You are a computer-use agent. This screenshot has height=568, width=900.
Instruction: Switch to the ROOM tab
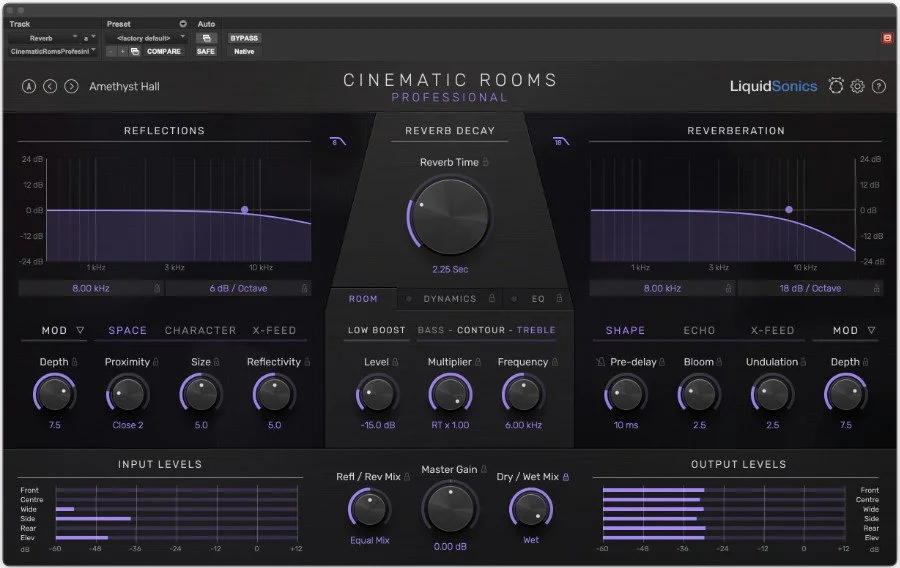(x=363, y=298)
